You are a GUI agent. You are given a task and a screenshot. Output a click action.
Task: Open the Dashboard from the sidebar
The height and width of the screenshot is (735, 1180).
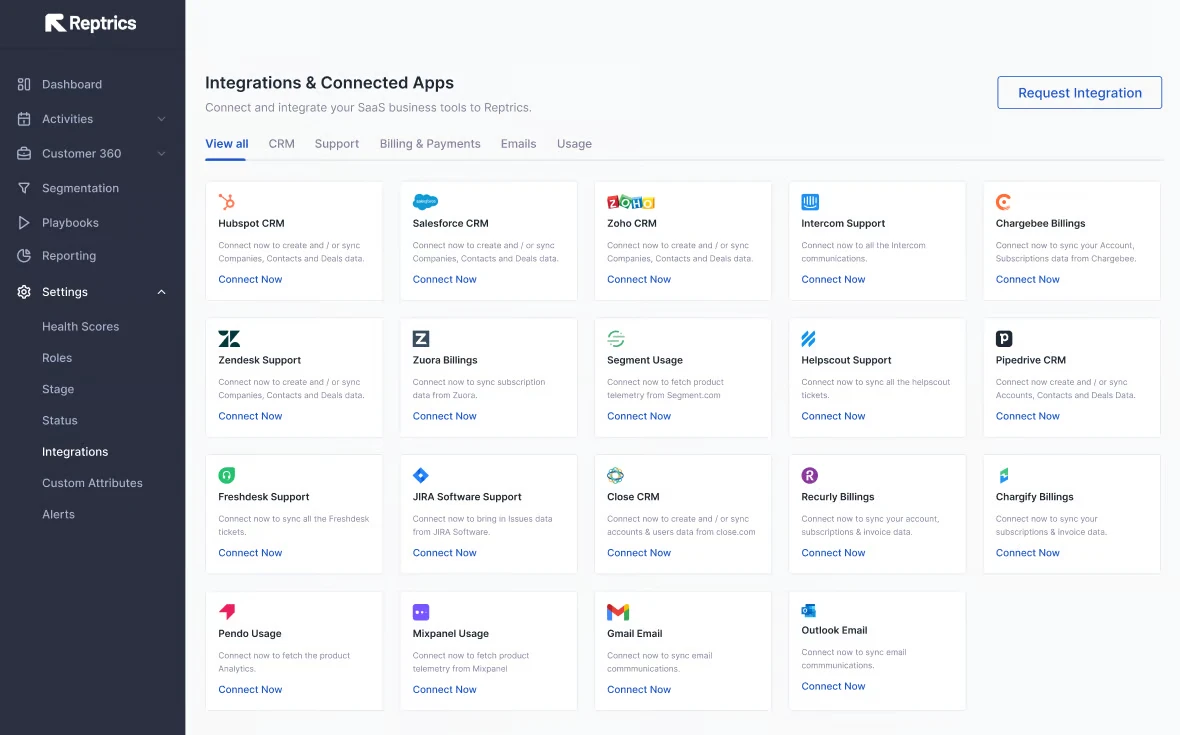[x=71, y=85]
